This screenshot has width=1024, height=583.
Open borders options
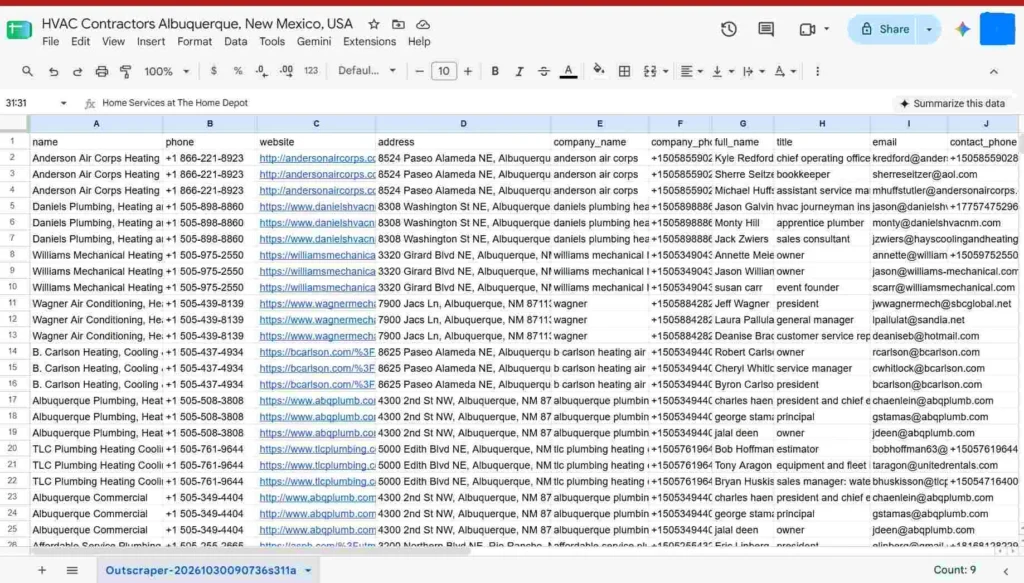click(x=624, y=71)
